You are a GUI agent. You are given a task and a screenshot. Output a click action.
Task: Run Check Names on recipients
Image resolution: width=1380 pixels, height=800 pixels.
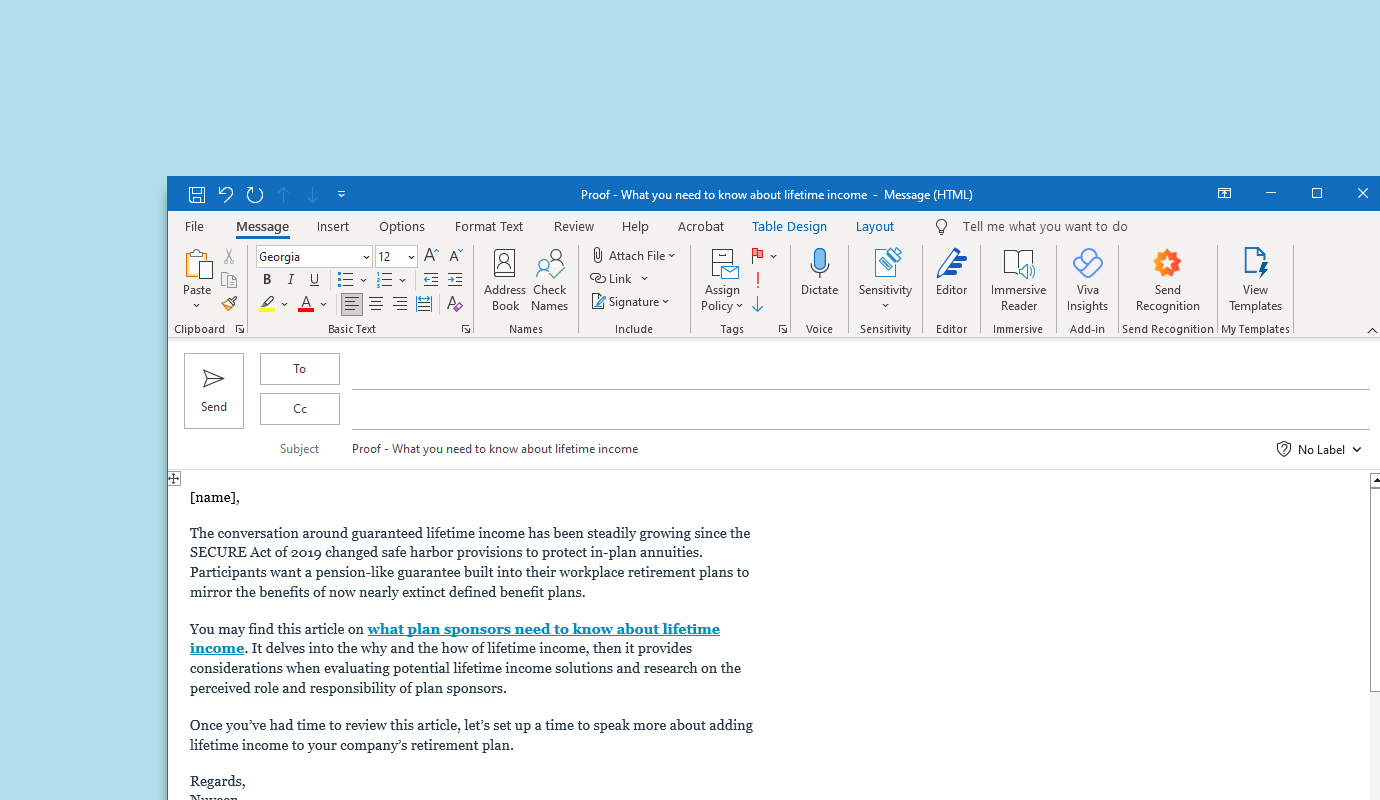click(549, 279)
